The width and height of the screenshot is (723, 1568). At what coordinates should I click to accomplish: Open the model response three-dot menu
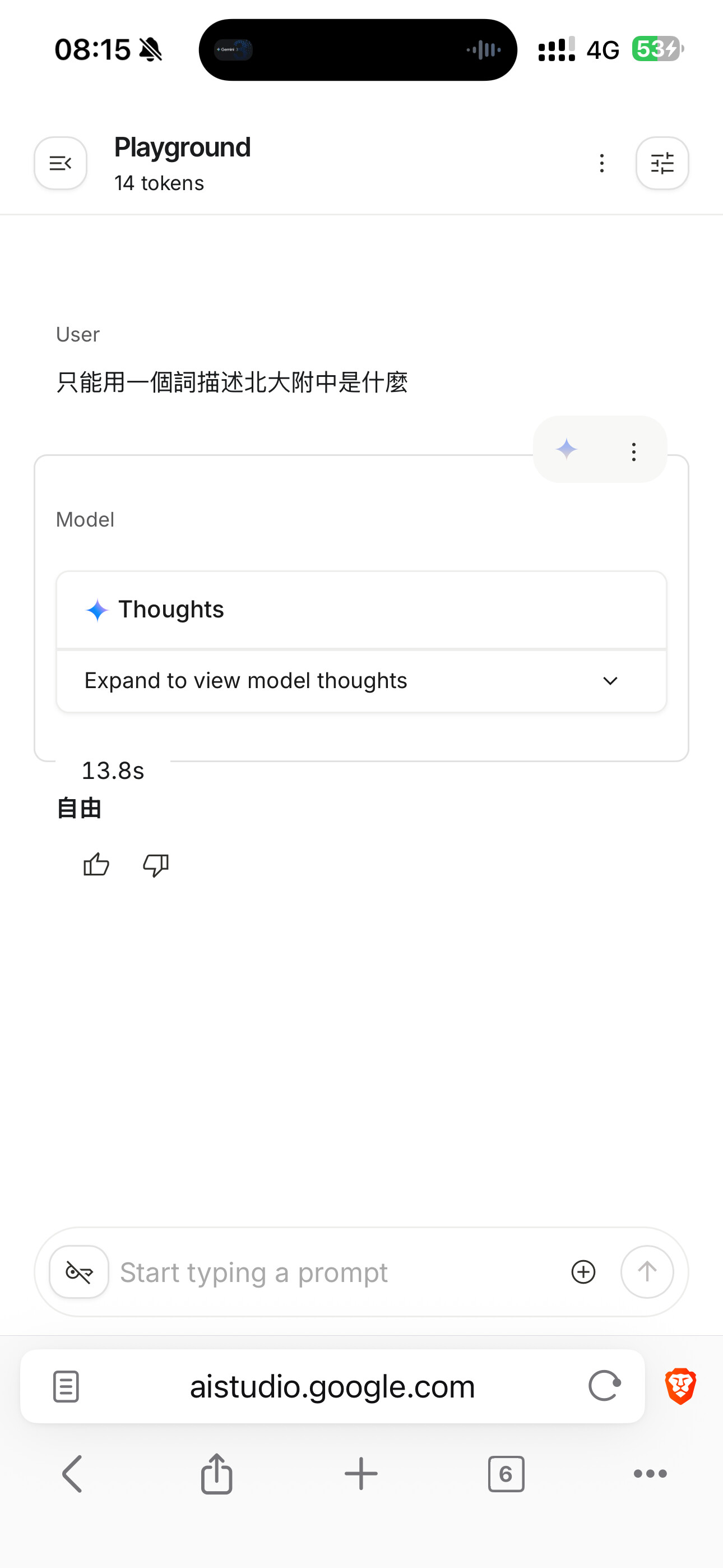633,451
